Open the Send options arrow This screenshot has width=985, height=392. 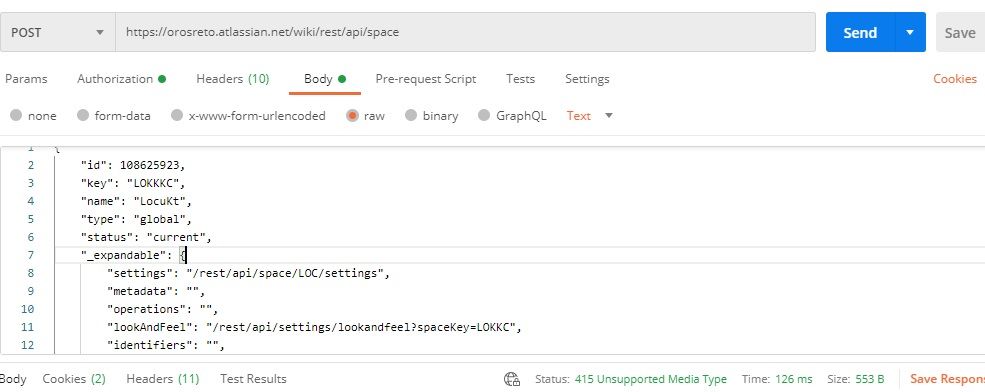(x=910, y=32)
